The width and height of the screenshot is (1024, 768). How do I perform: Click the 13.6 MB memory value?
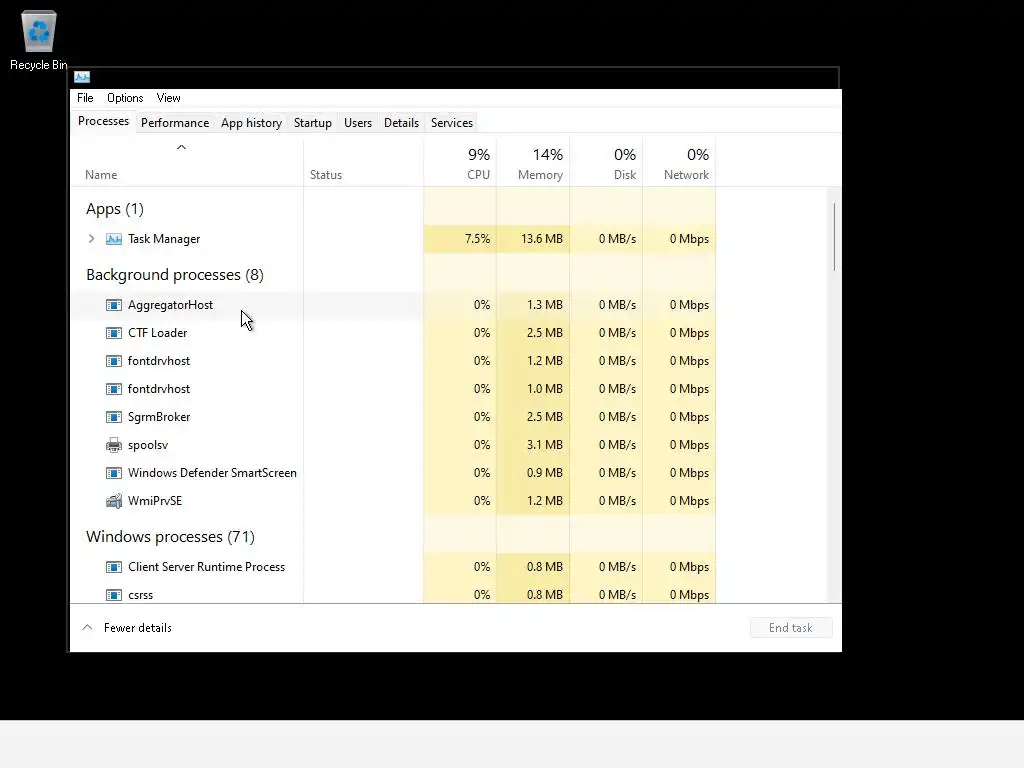pos(542,239)
